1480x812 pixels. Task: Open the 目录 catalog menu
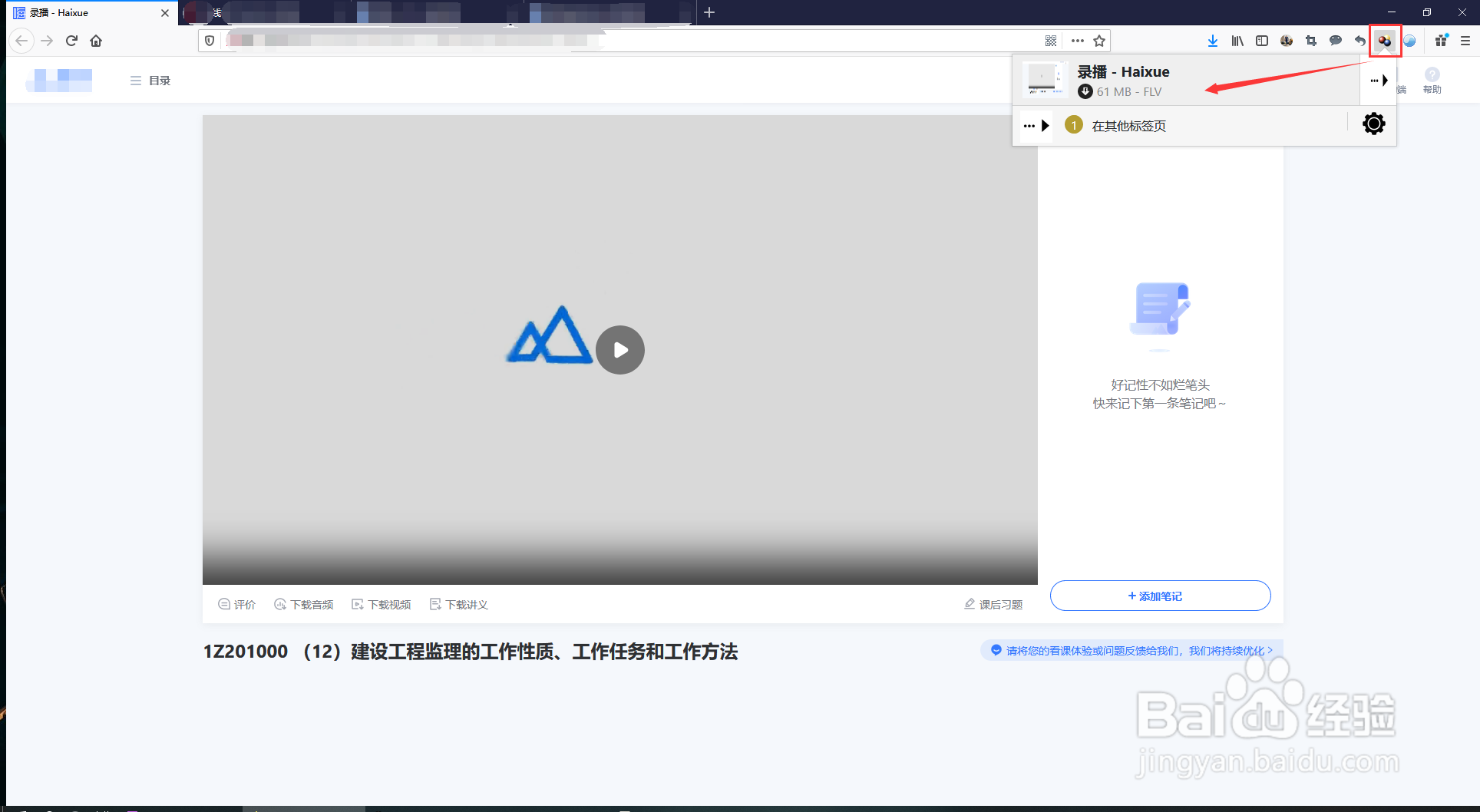pyautogui.click(x=150, y=81)
